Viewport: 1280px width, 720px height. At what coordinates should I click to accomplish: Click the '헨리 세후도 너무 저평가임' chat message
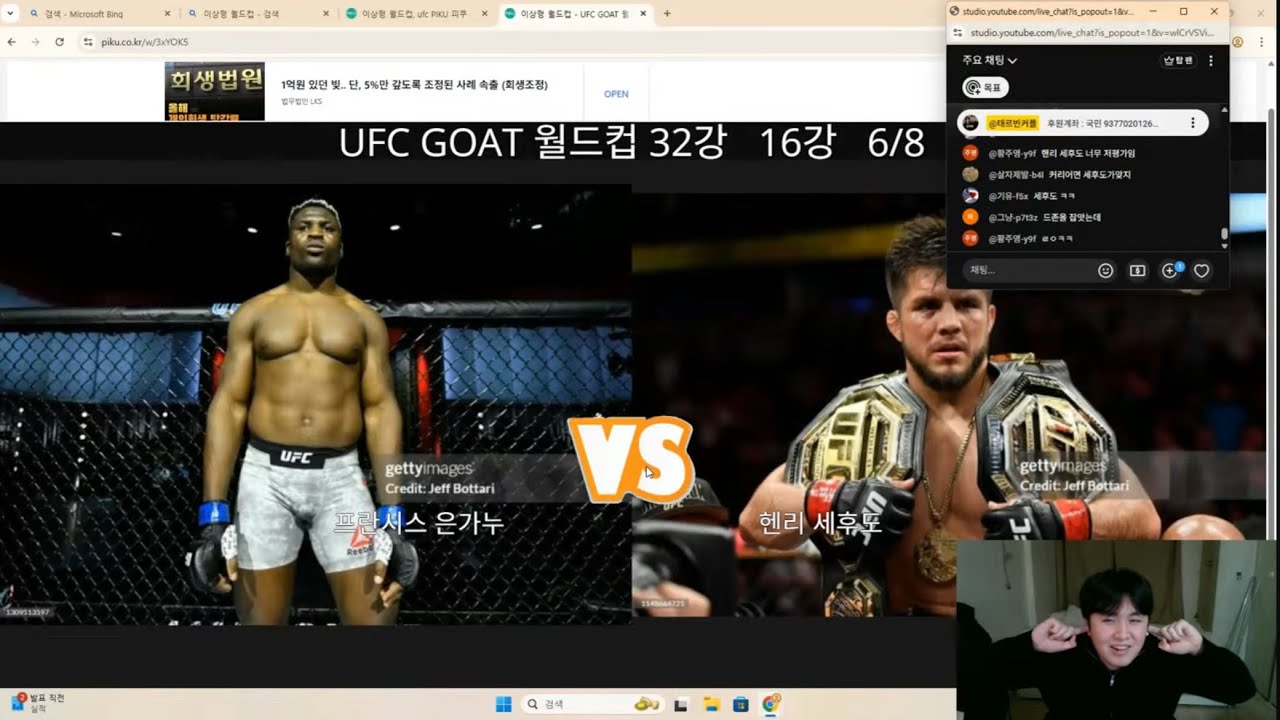1088,153
